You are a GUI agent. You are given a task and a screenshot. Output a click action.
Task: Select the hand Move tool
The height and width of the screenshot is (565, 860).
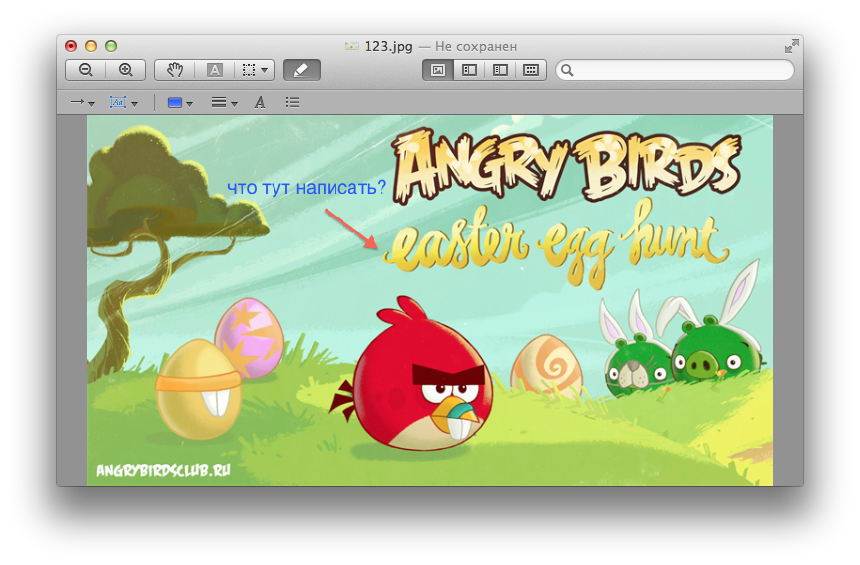[x=175, y=70]
